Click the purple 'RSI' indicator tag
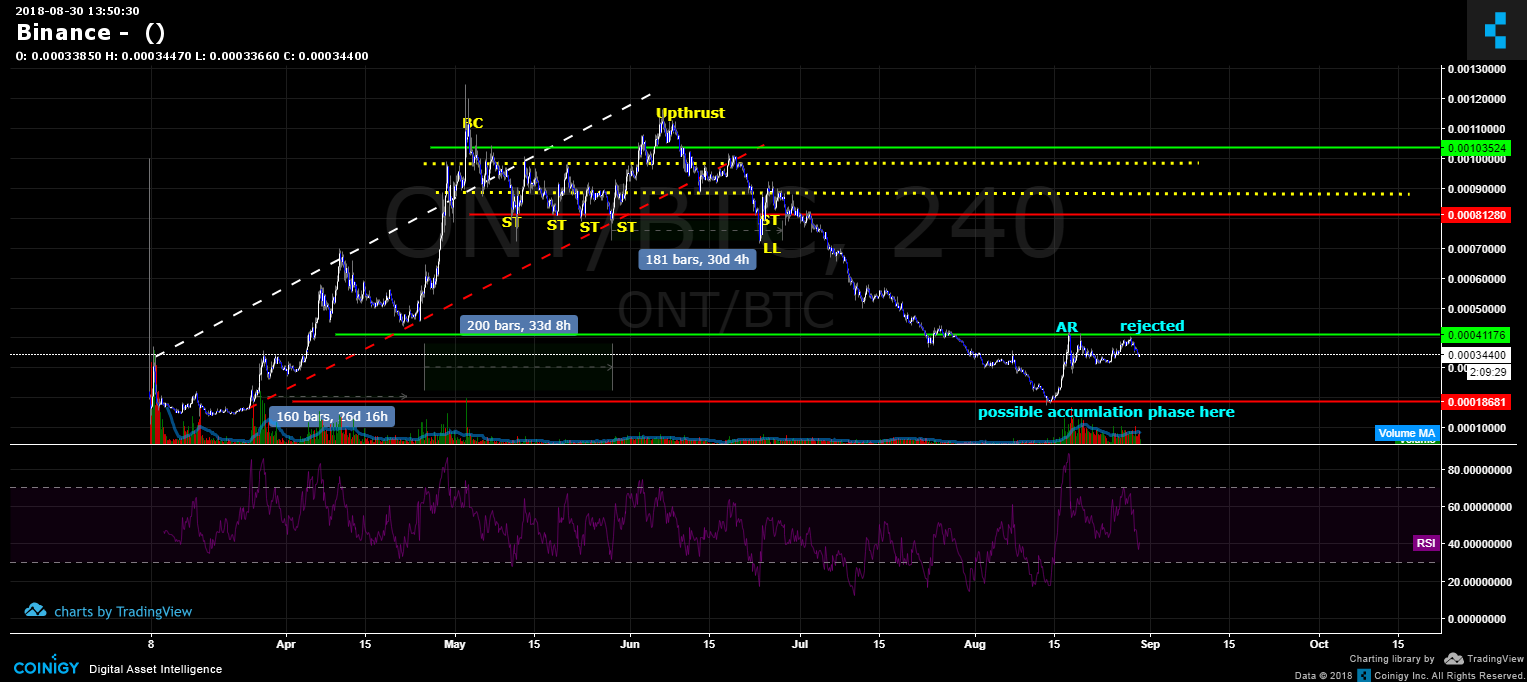The image size is (1527, 682). click(1426, 543)
